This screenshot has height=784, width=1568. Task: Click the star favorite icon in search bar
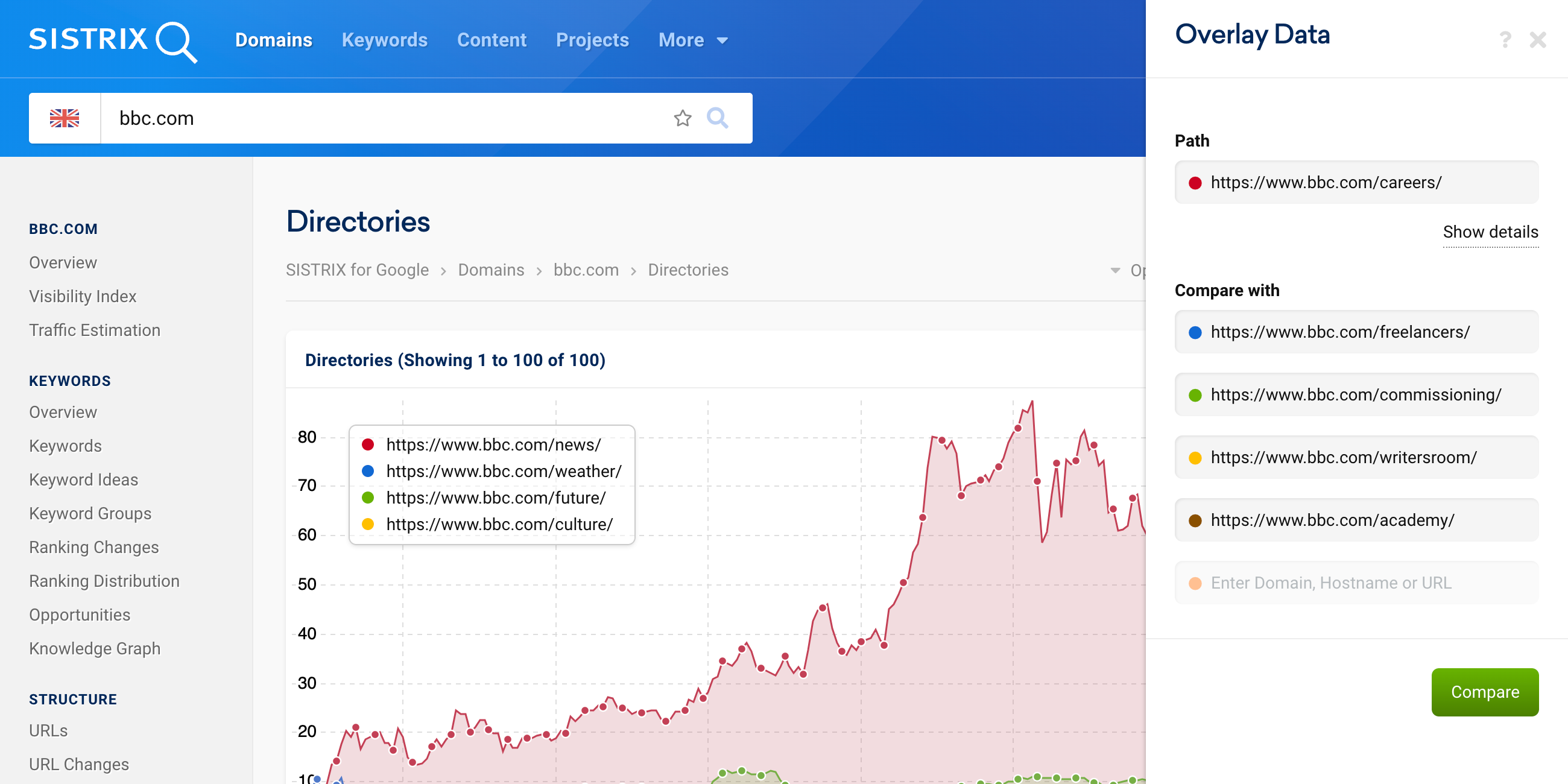pyautogui.click(x=682, y=118)
